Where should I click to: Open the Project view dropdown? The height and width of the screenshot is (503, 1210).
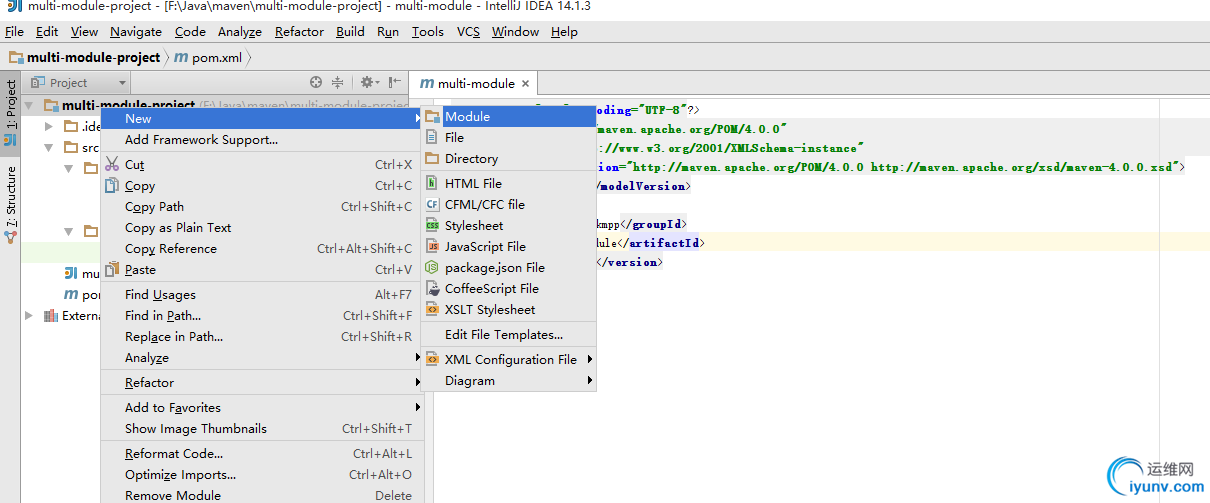(x=79, y=82)
